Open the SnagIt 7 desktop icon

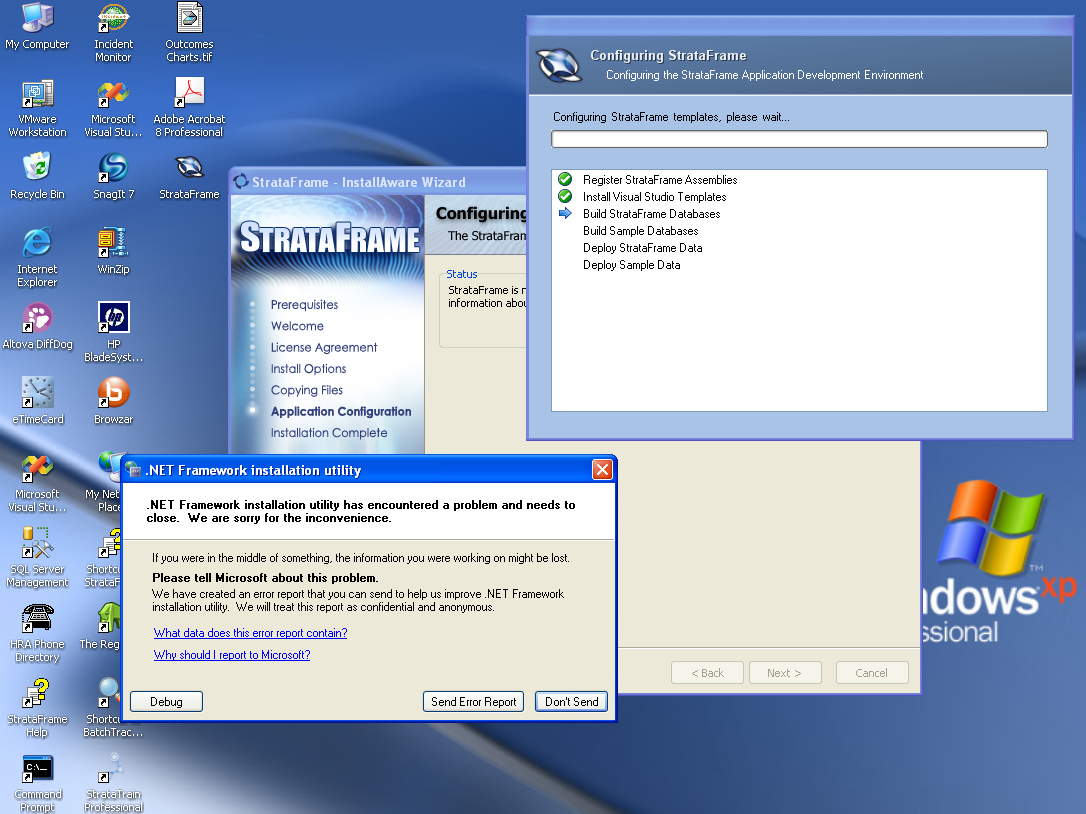click(x=113, y=168)
